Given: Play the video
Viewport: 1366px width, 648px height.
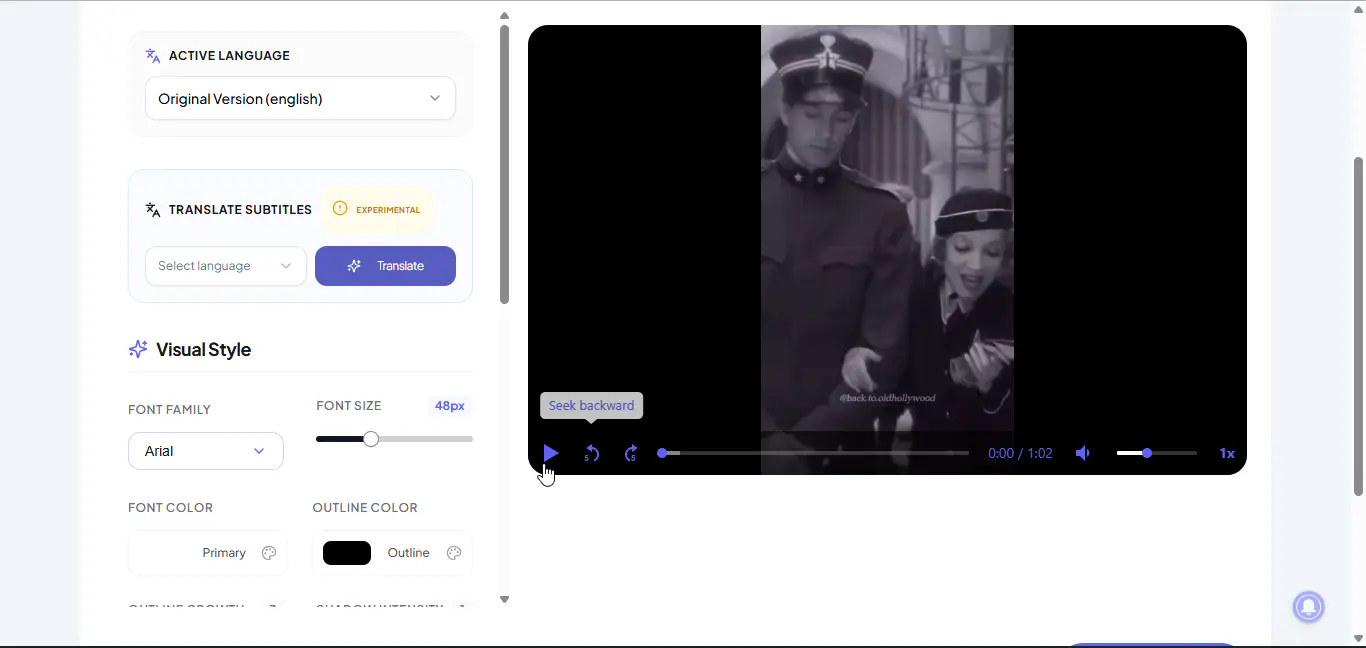Looking at the screenshot, I should (x=550, y=453).
